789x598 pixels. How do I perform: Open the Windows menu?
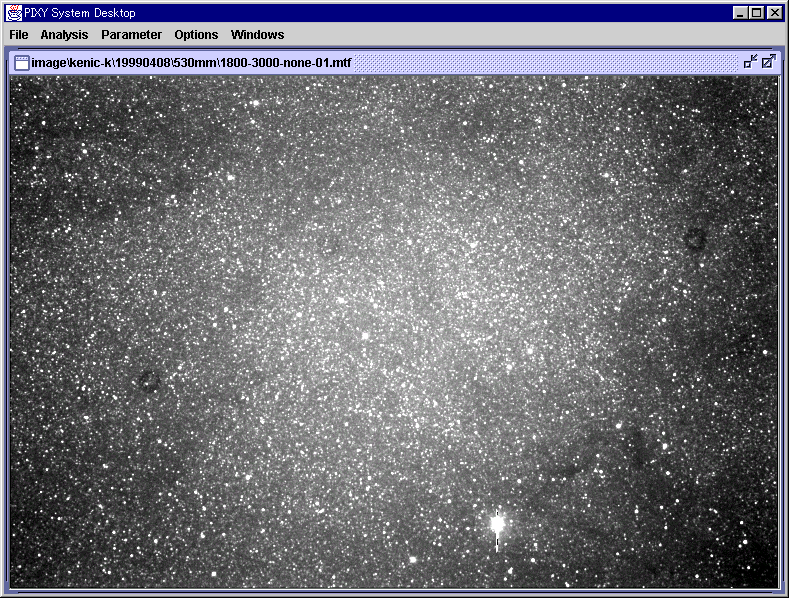point(258,35)
